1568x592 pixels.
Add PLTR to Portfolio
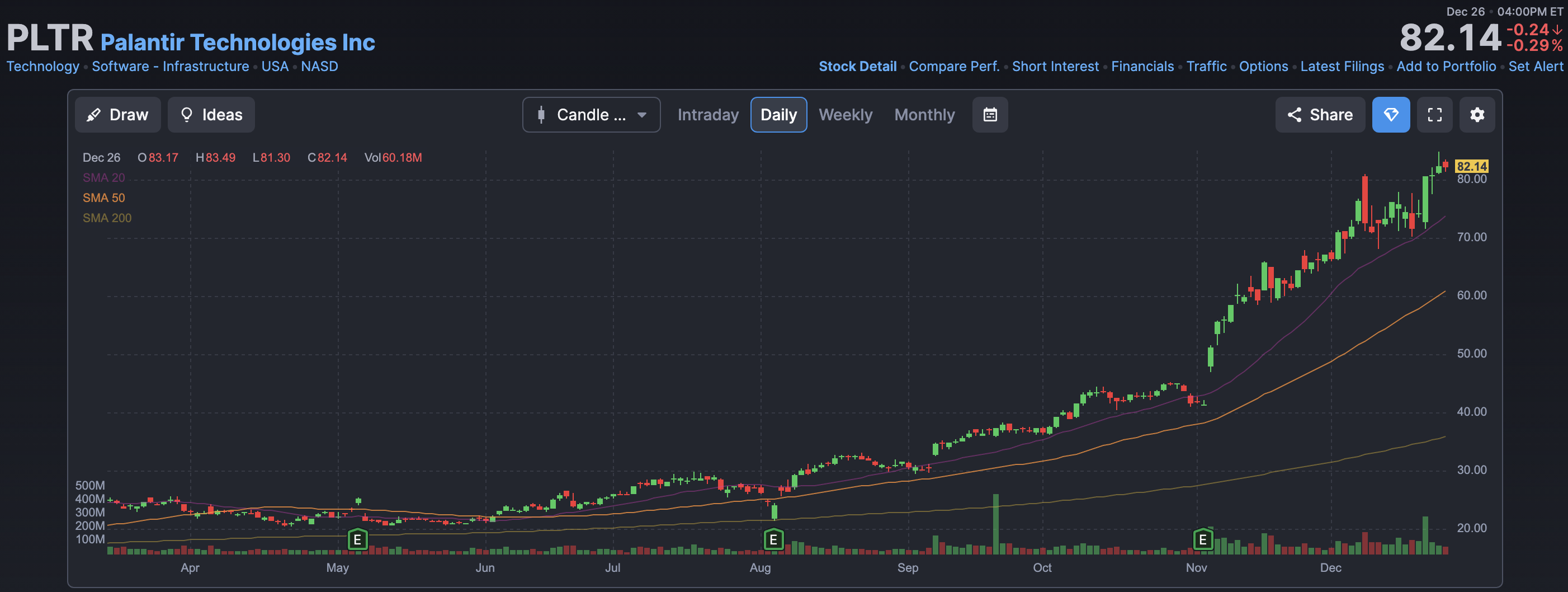coord(1446,67)
